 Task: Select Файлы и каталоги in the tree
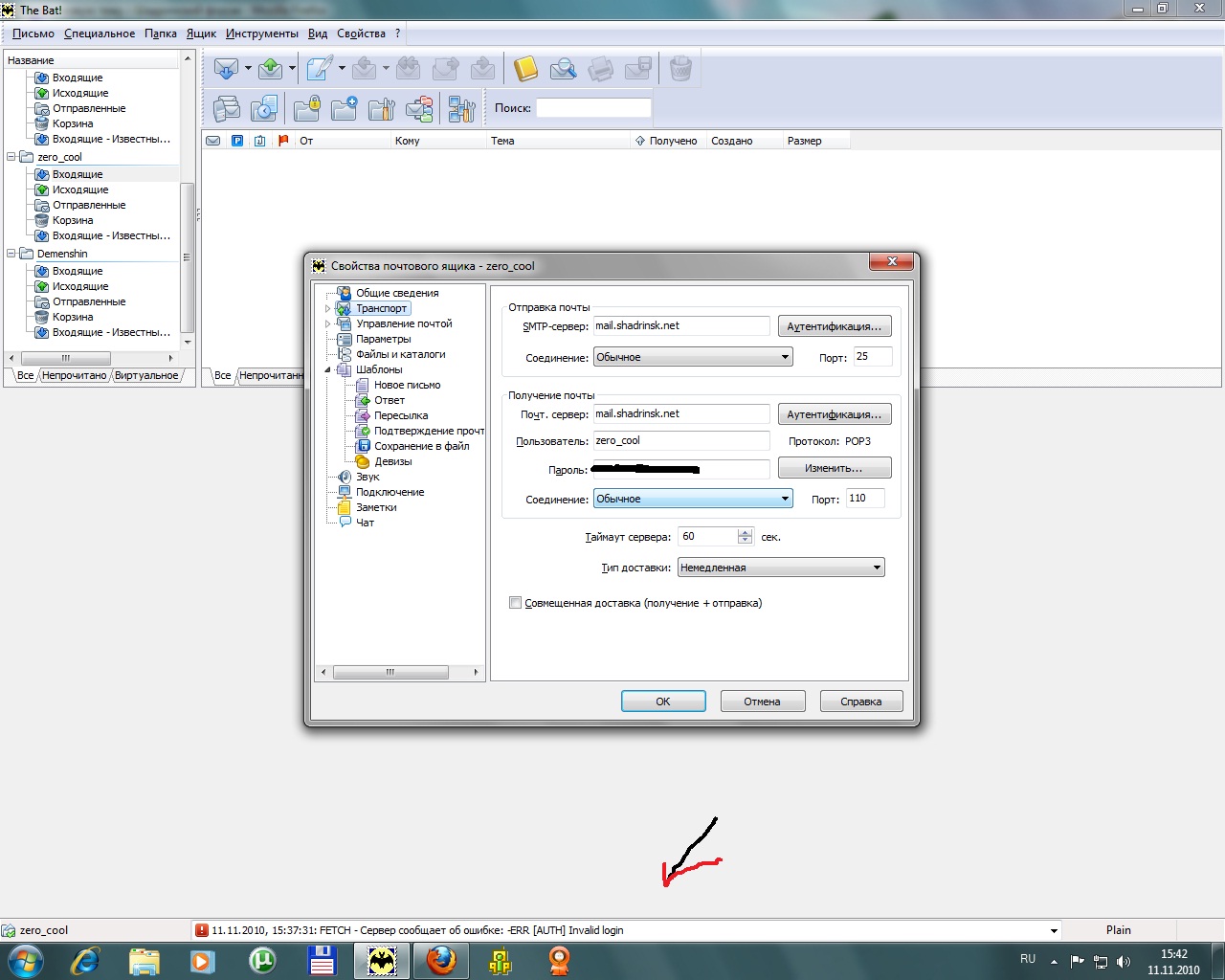pyautogui.click(x=400, y=354)
